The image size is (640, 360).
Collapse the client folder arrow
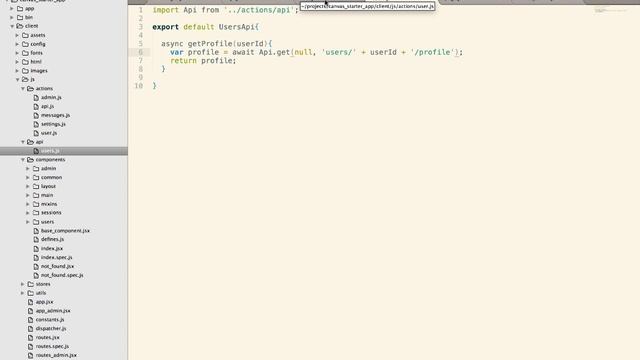(x=12, y=26)
